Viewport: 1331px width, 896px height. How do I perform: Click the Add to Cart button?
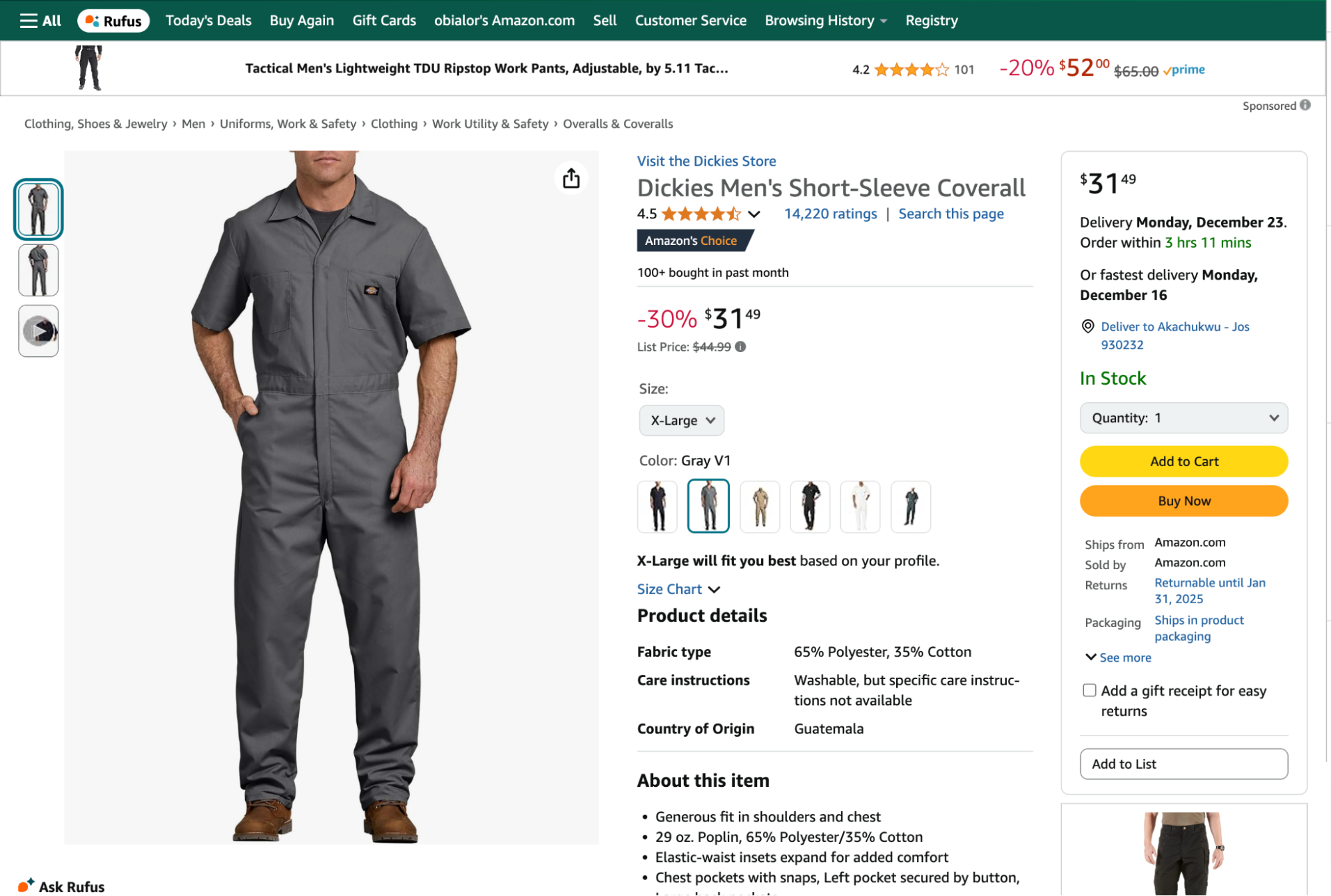(x=1183, y=461)
